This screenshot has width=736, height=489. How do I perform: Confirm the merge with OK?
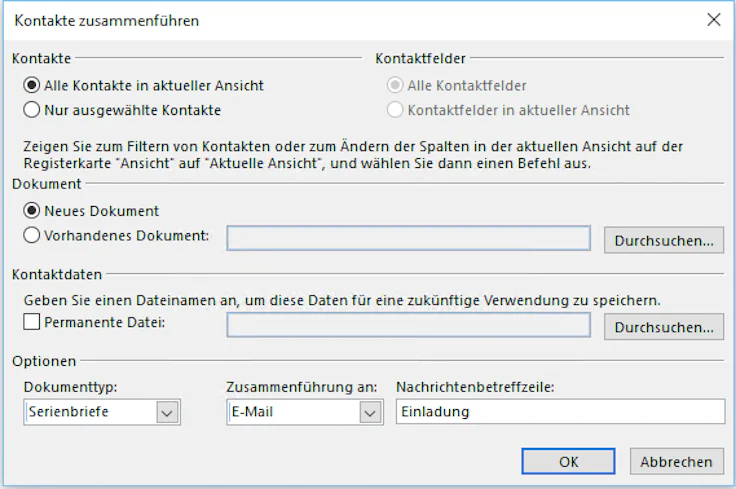pos(568,462)
